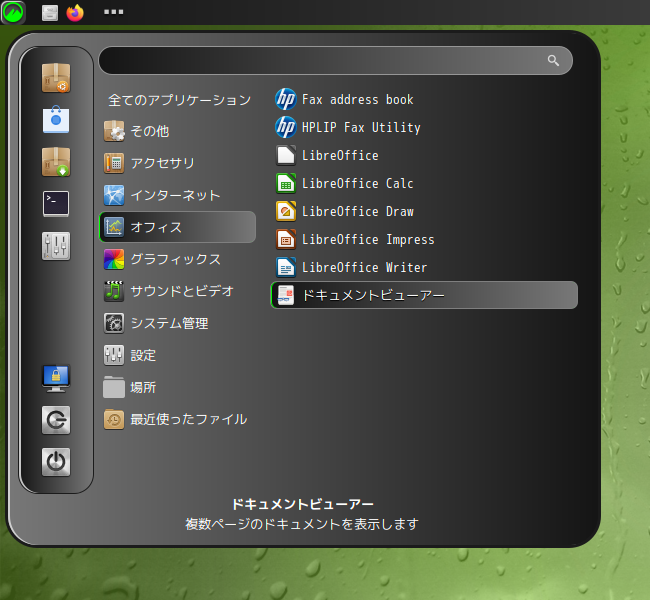The image size is (650, 600).
Task: Lock the screen using monitor padlock icon
Action: coord(56,379)
